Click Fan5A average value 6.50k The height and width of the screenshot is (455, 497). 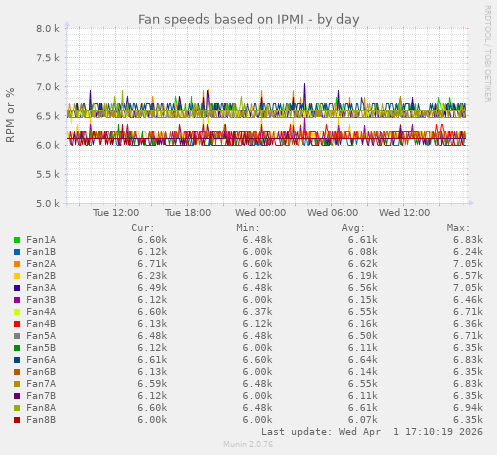point(363,336)
